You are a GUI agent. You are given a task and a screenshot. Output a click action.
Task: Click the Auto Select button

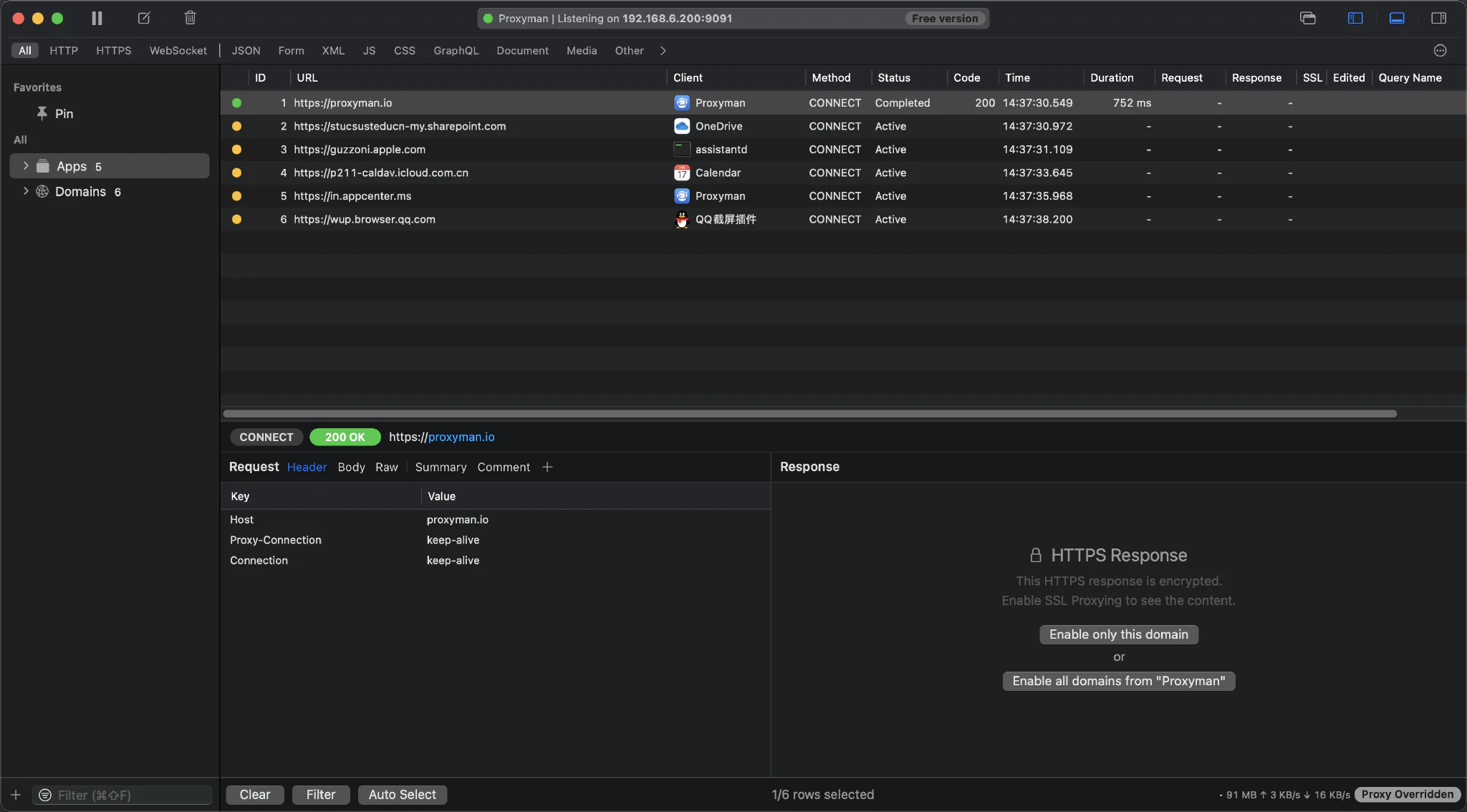point(402,795)
